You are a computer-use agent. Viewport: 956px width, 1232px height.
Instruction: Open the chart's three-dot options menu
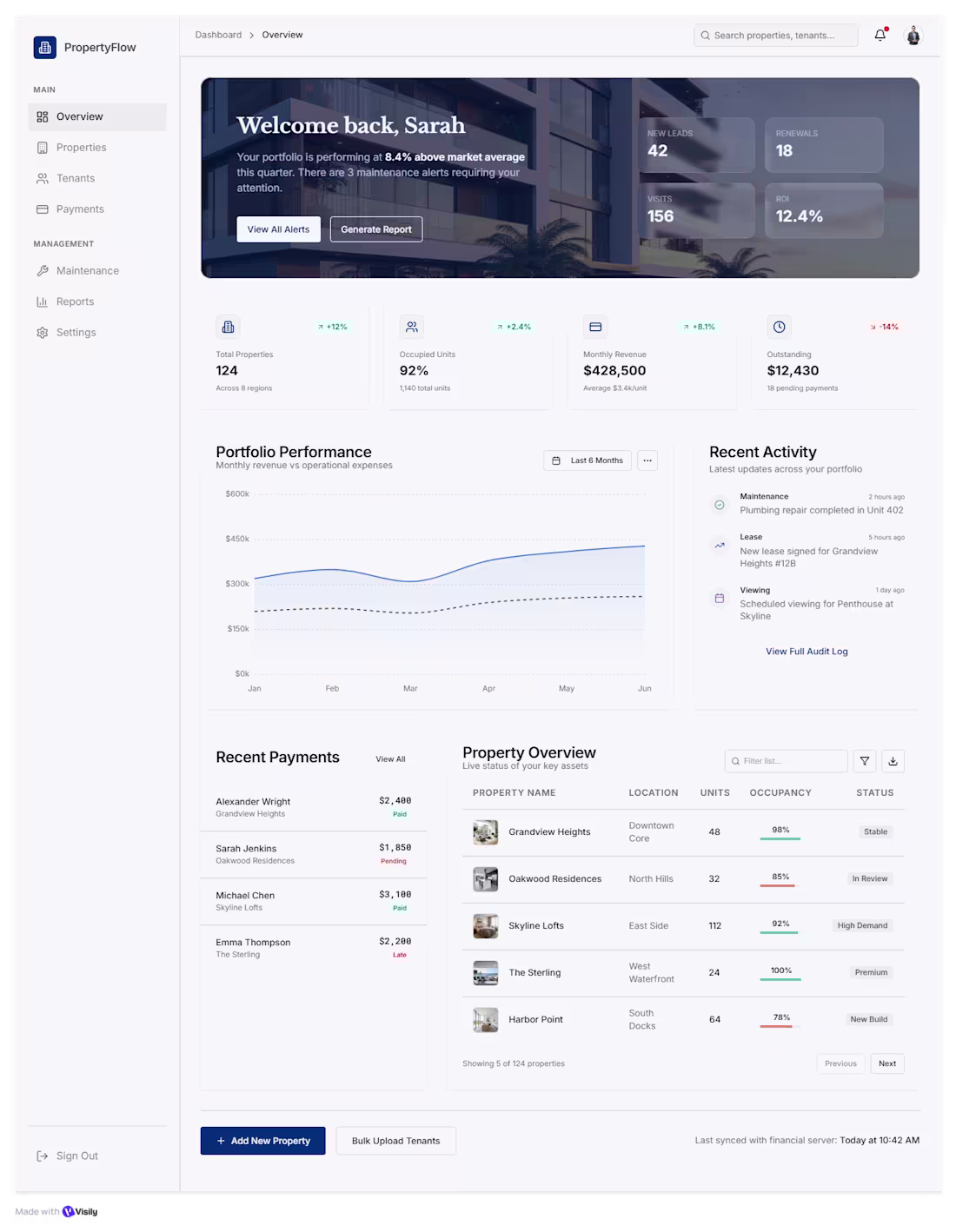pyautogui.click(x=647, y=460)
